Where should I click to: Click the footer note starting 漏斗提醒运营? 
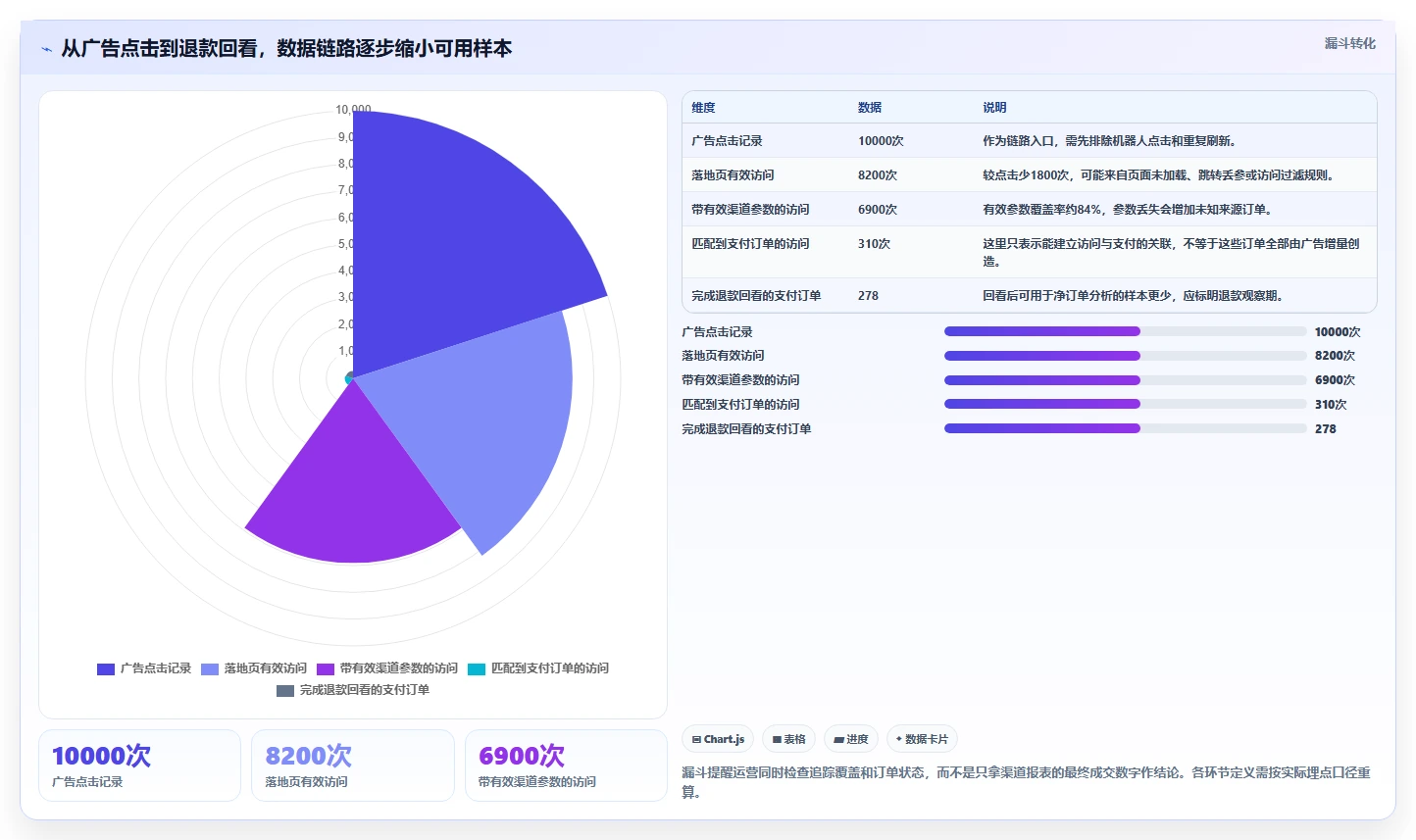[1027, 782]
